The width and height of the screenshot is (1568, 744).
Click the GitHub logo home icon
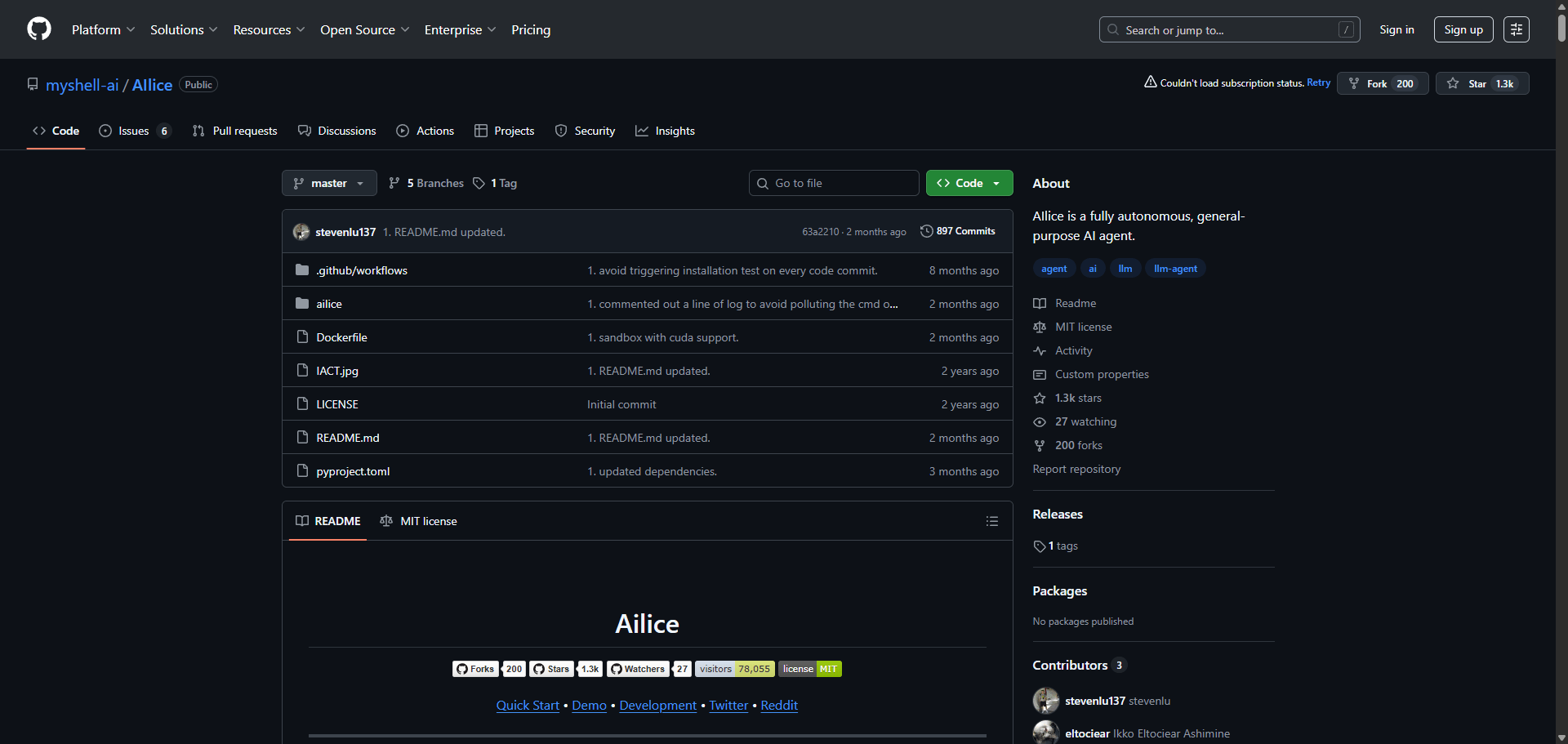point(39,29)
